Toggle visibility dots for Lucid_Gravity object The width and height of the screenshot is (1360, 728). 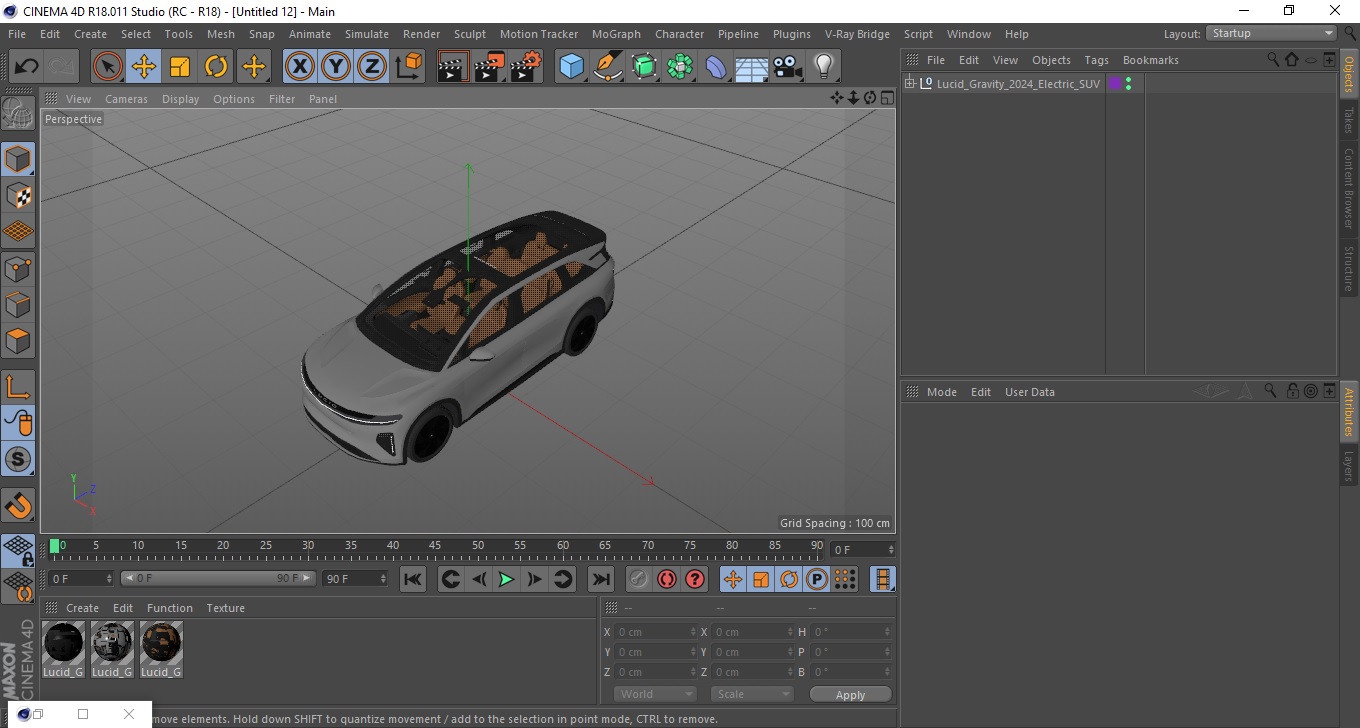pos(1128,84)
